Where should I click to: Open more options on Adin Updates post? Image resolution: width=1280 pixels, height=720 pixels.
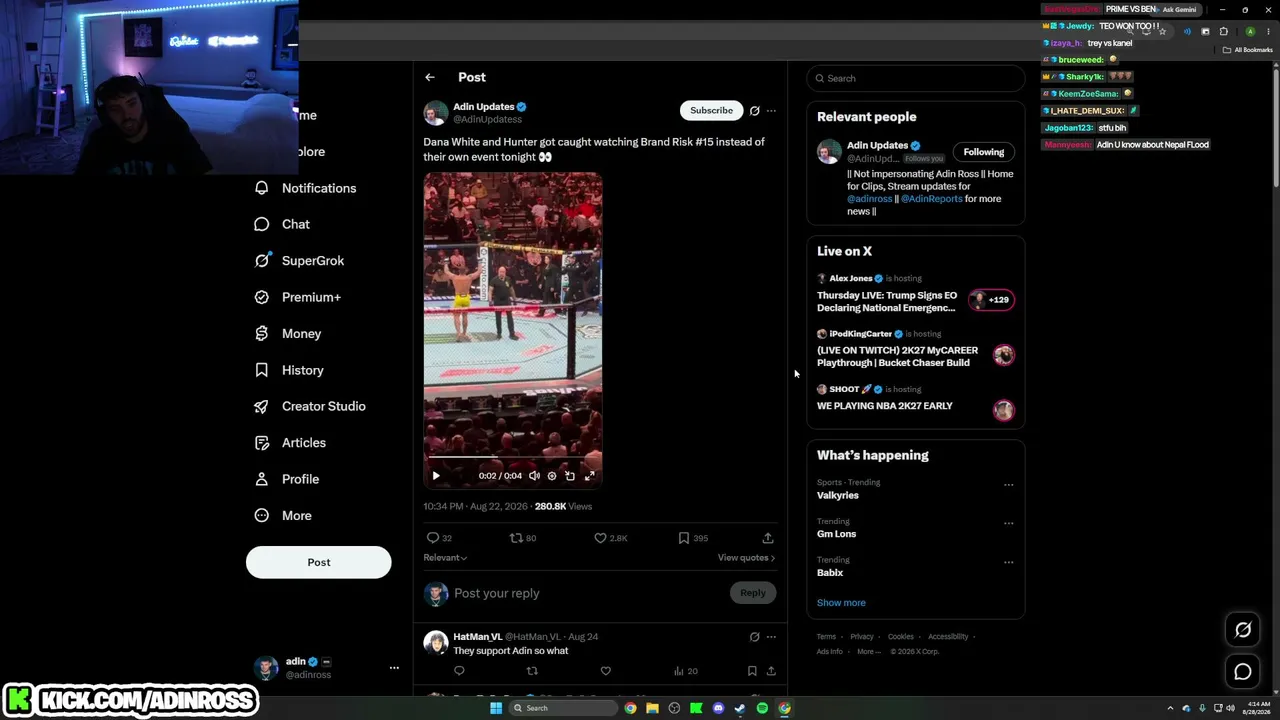(771, 111)
